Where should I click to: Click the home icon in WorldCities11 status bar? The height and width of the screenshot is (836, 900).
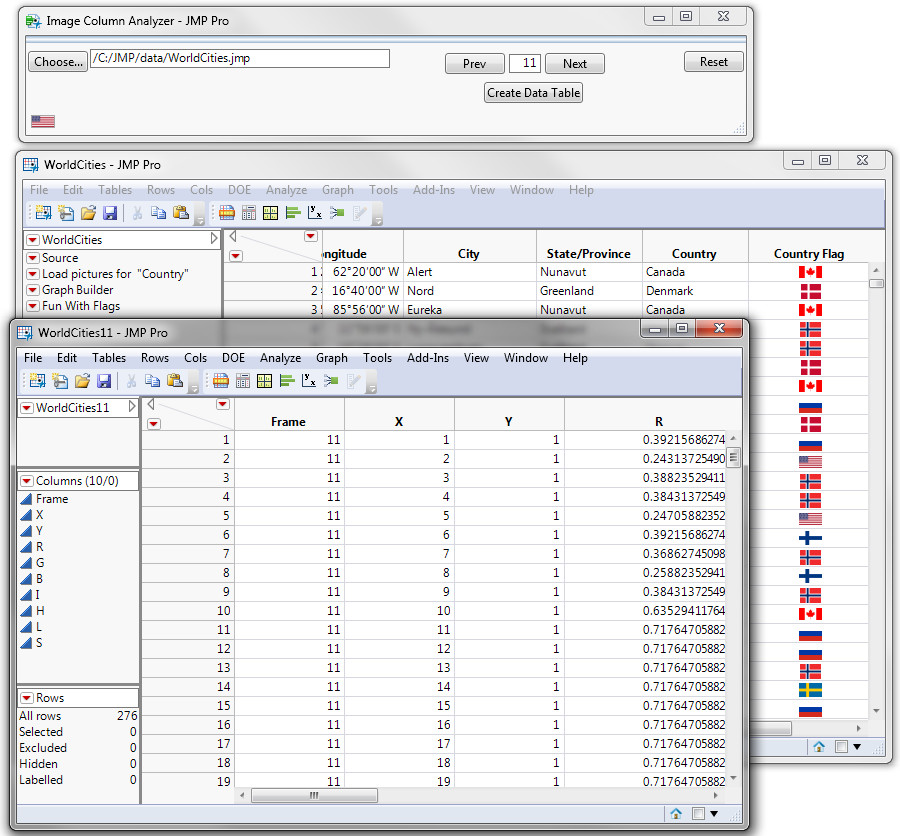pos(676,814)
